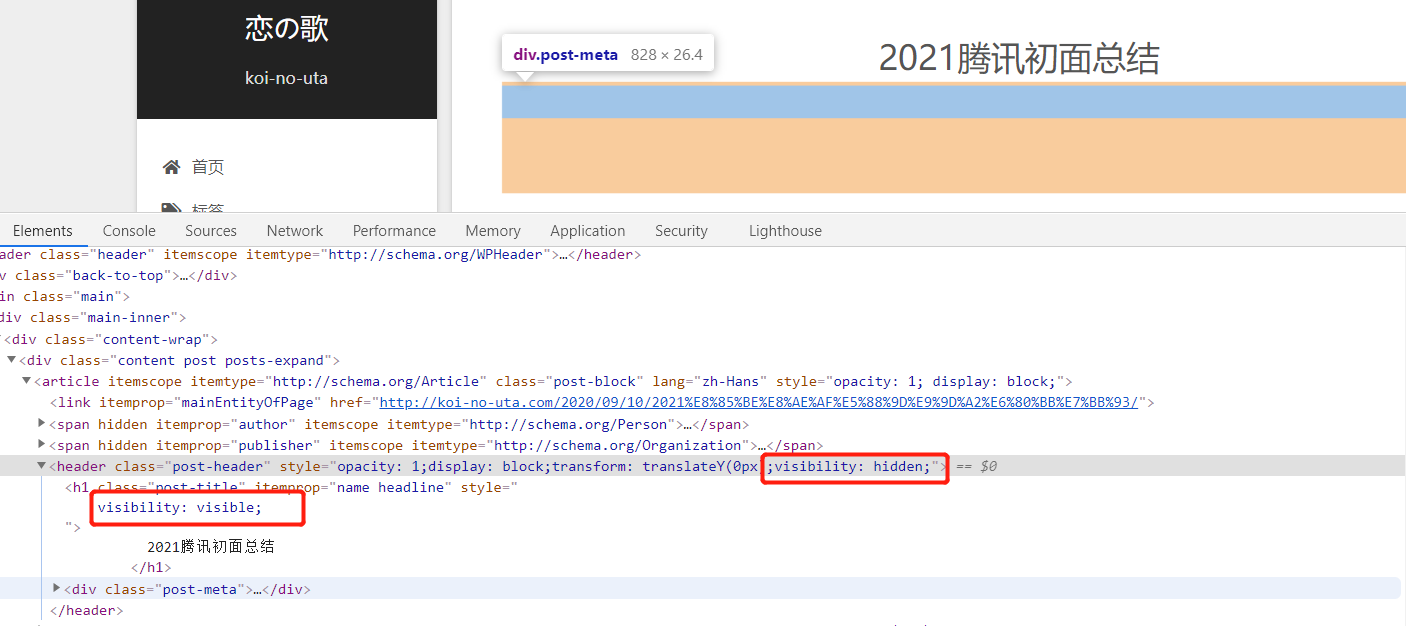This screenshot has height=626, width=1406.
Task: Collapse the content post posts-expand div
Action: [x=11, y=360]
